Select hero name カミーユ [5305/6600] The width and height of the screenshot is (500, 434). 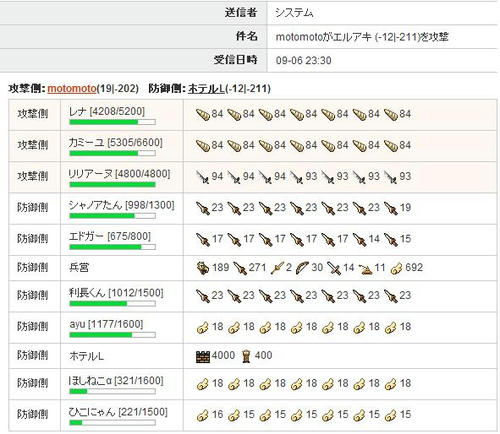pyautogui.click(x=115, y=143)
